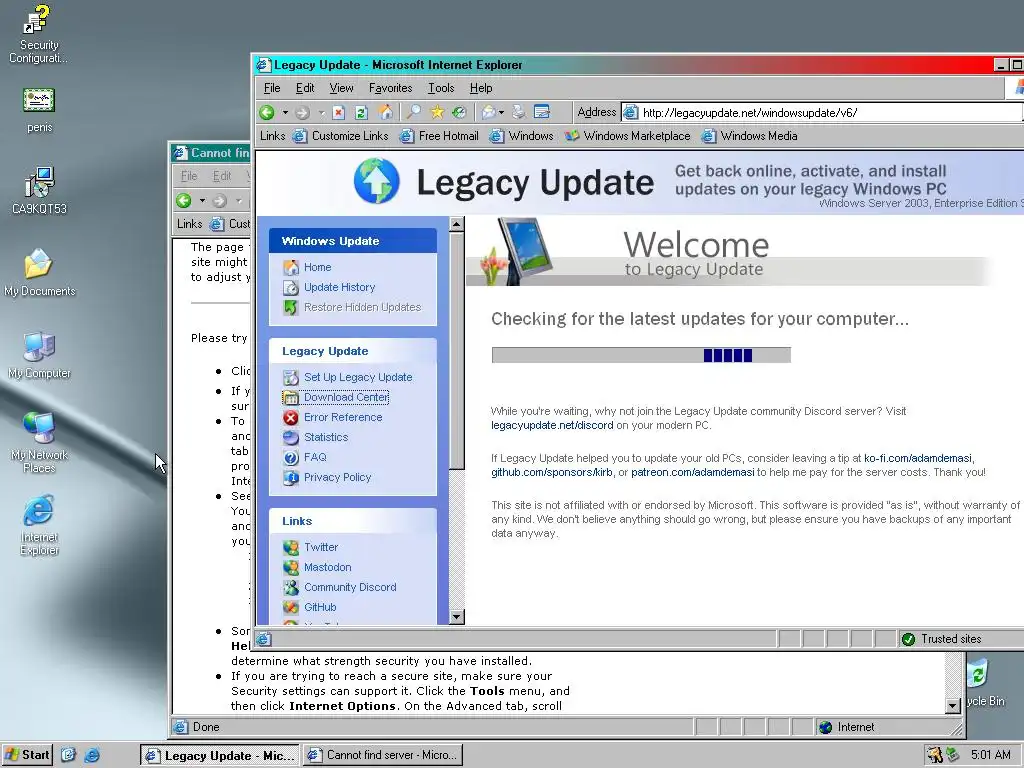Click the Windows Media links bar shortcut
1024x768 pixels.
click(750, 136)
